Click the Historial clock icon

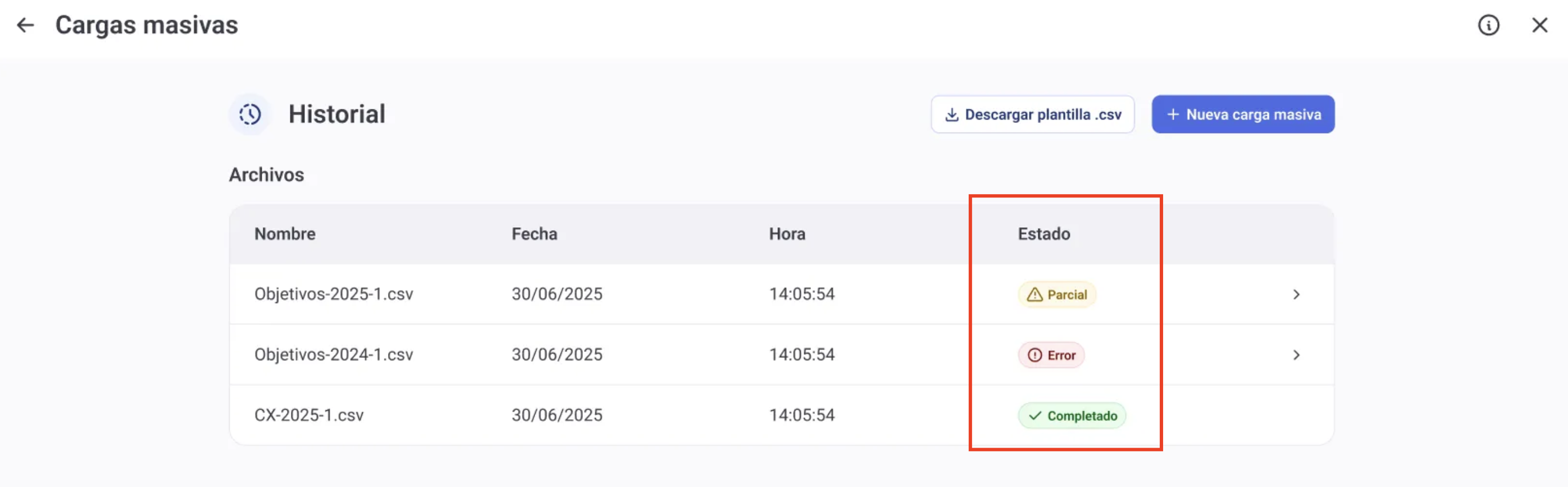[249, 114]
